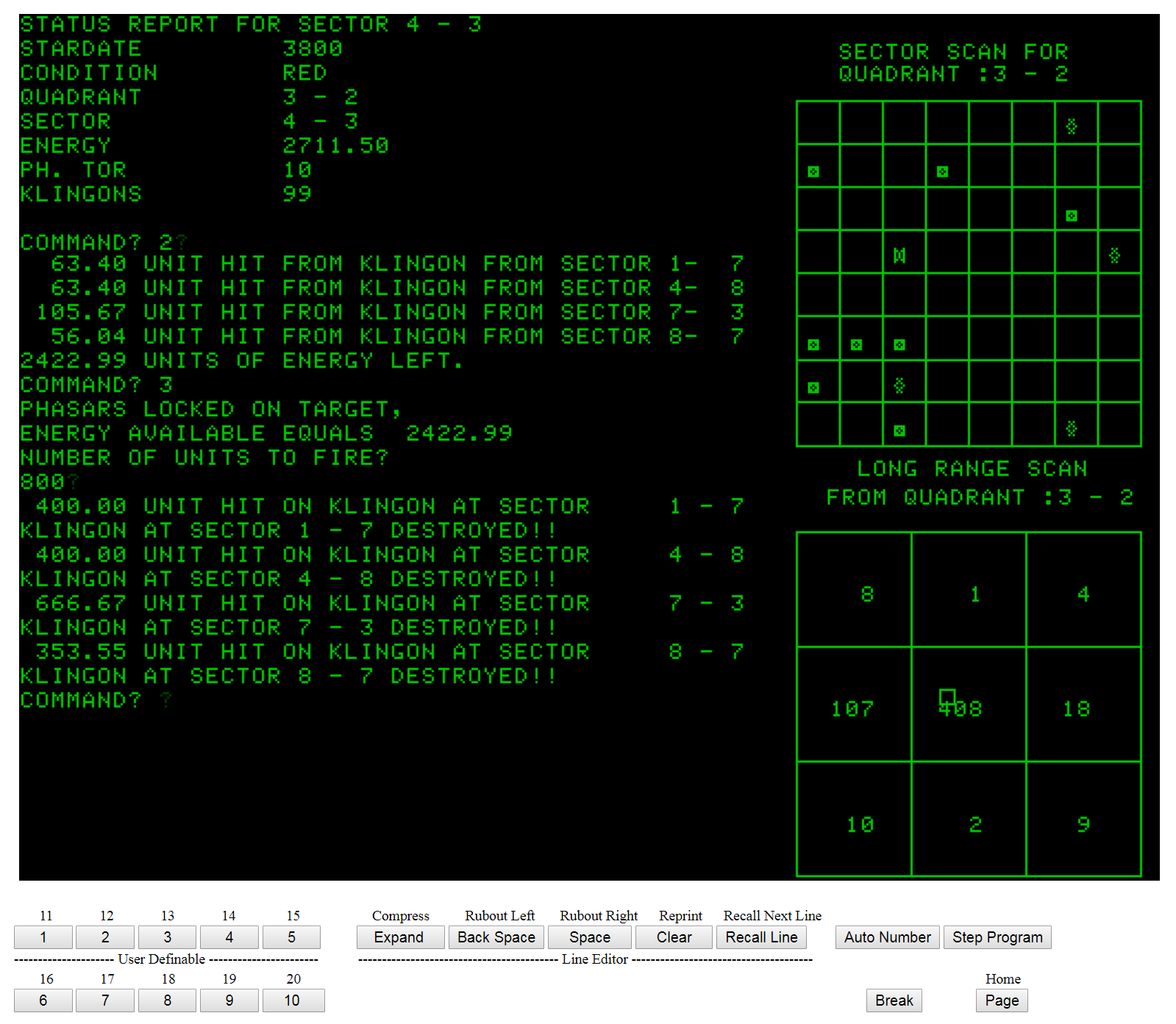1176x1024 pixels.
Task: Click the "56.04 UNIT HIT FROM KLINGON" line
Action: point(398,337)
